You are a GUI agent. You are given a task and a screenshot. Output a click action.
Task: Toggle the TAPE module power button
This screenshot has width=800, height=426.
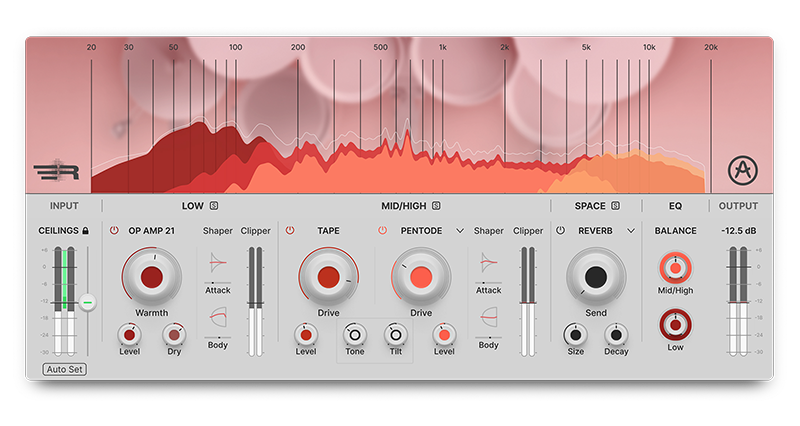coord(290,231)
